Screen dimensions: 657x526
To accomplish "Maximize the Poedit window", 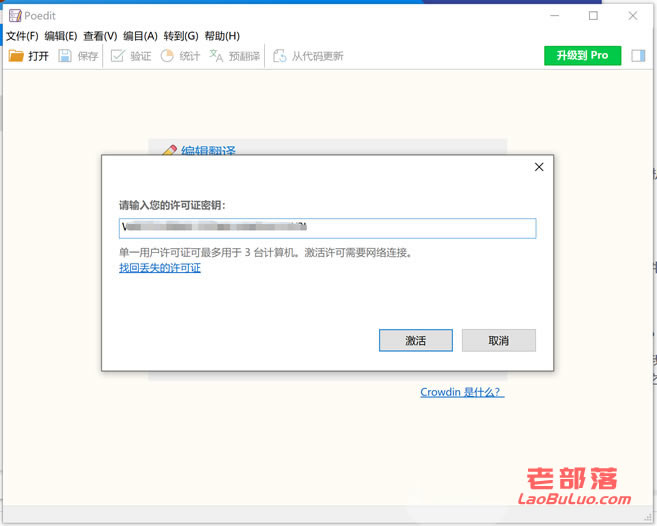I will [593, 16].
